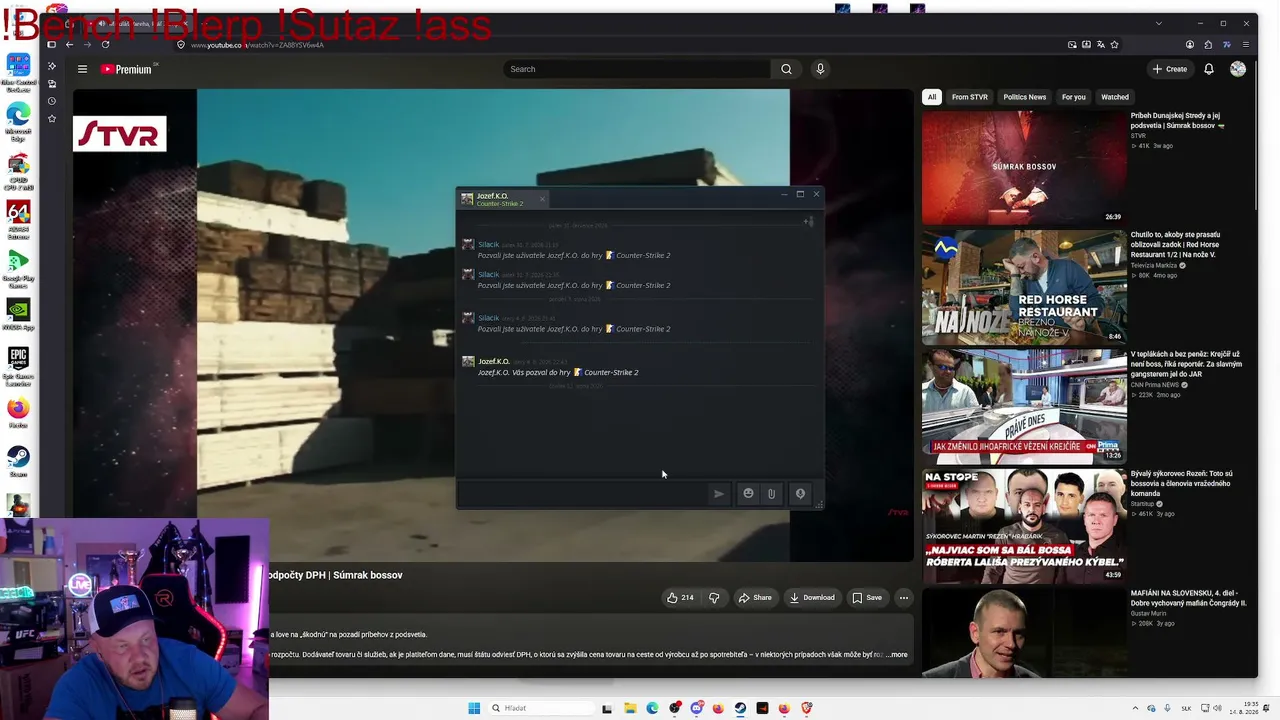Select the Watched filter chip
Image resolution: width=1280 pixels, height=720 pixels.
click(1114, 97)
